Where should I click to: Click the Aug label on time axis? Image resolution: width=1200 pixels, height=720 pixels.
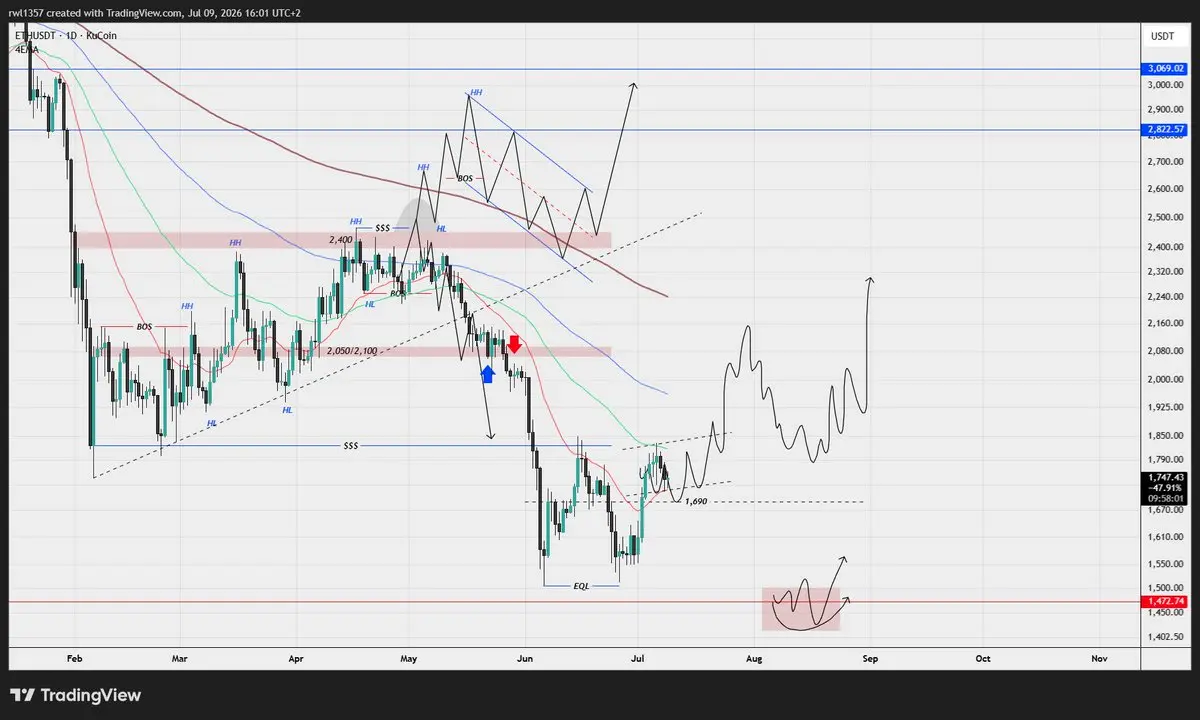(753, 659)
